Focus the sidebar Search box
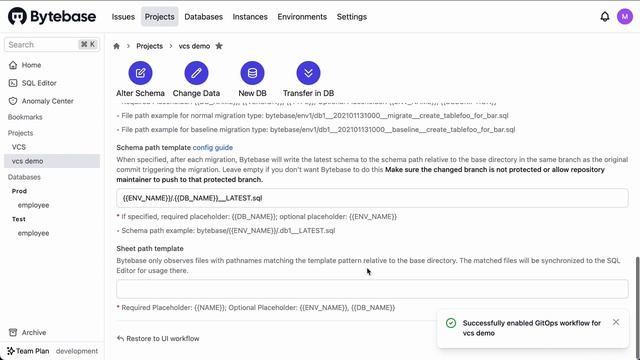This screenshot has width=640, height=360. pyautogui.click(x=52, y=44)
